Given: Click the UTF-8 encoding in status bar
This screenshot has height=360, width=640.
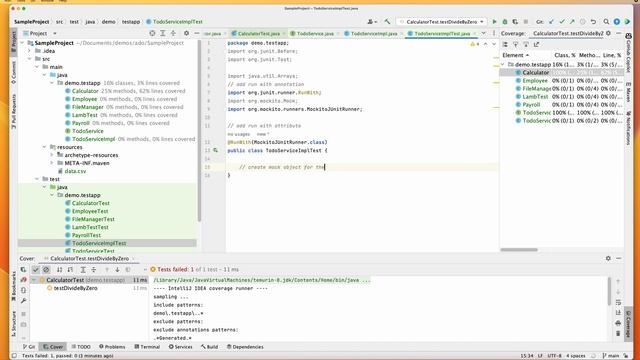Looking at the screenshot, I should coord(554,356).
